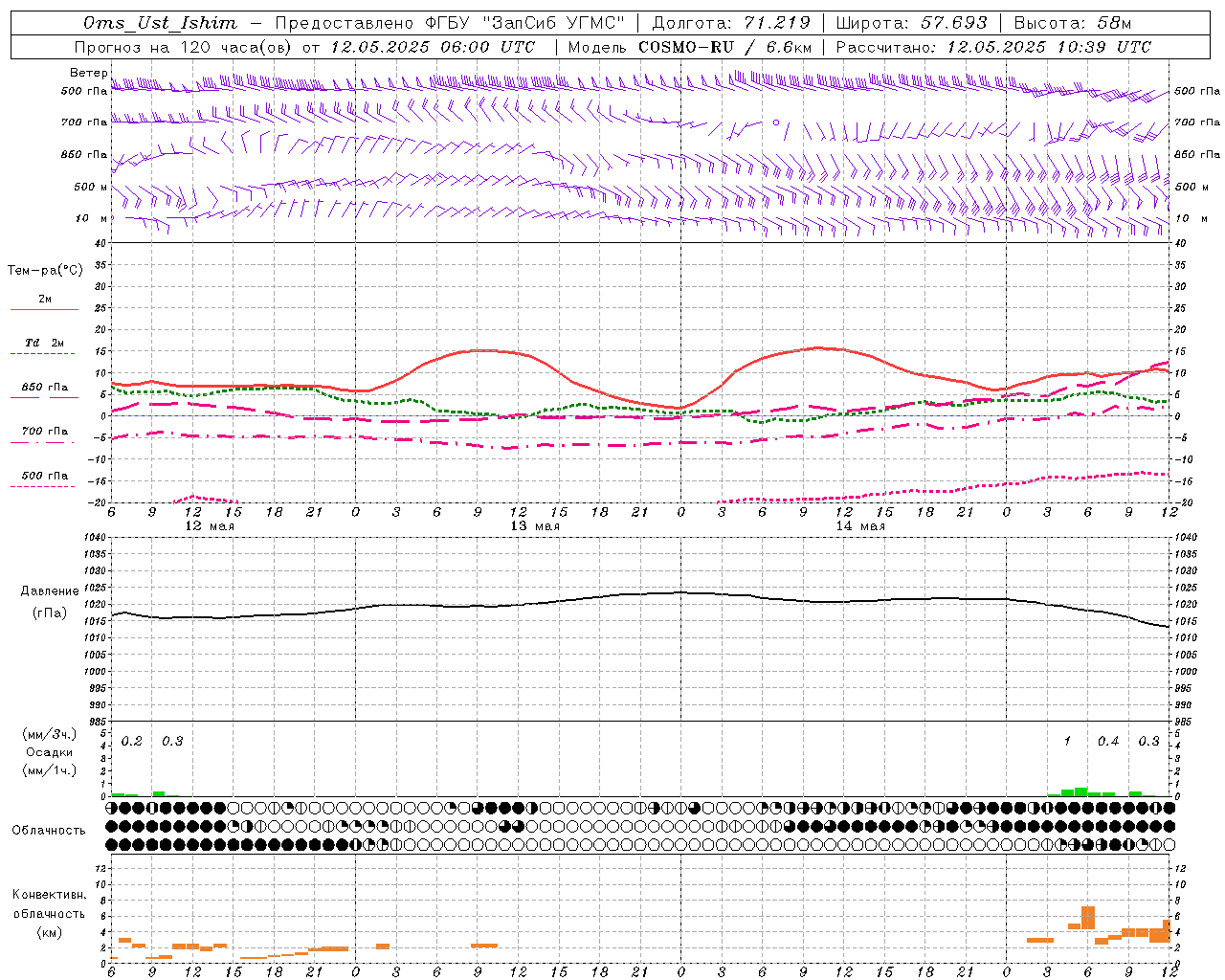The height and width of the screenshot is (980, 1225).
Task: Click the Модель COSMO-RU / 6.6км text
Action: pyautogui.click(x=689, y=47)
